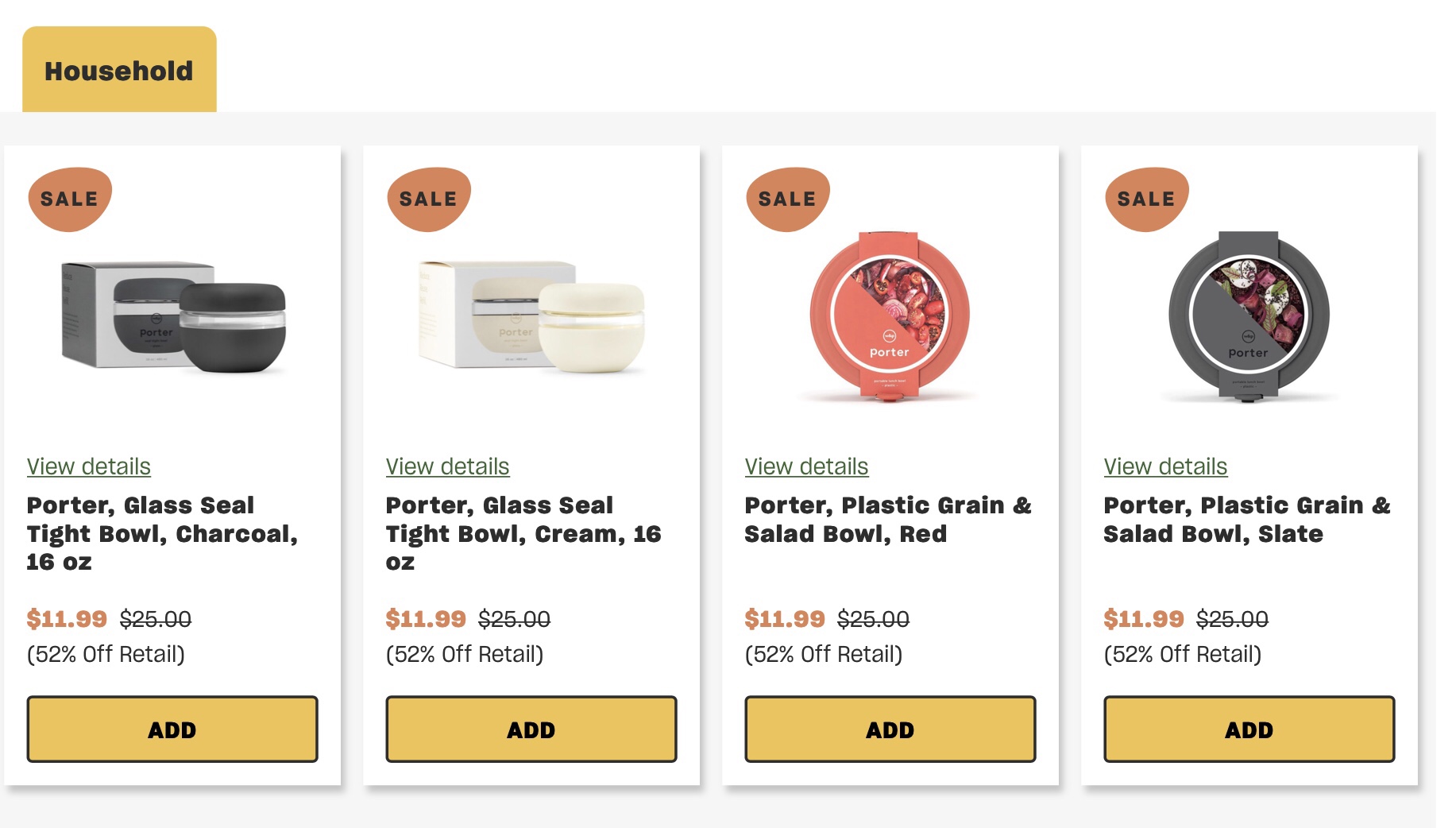This screenshot has height=828, width=1456.
Task: Click SALE badge on Slate salad bowl card
Action: pyautogui.click(x=1146, y=199)
